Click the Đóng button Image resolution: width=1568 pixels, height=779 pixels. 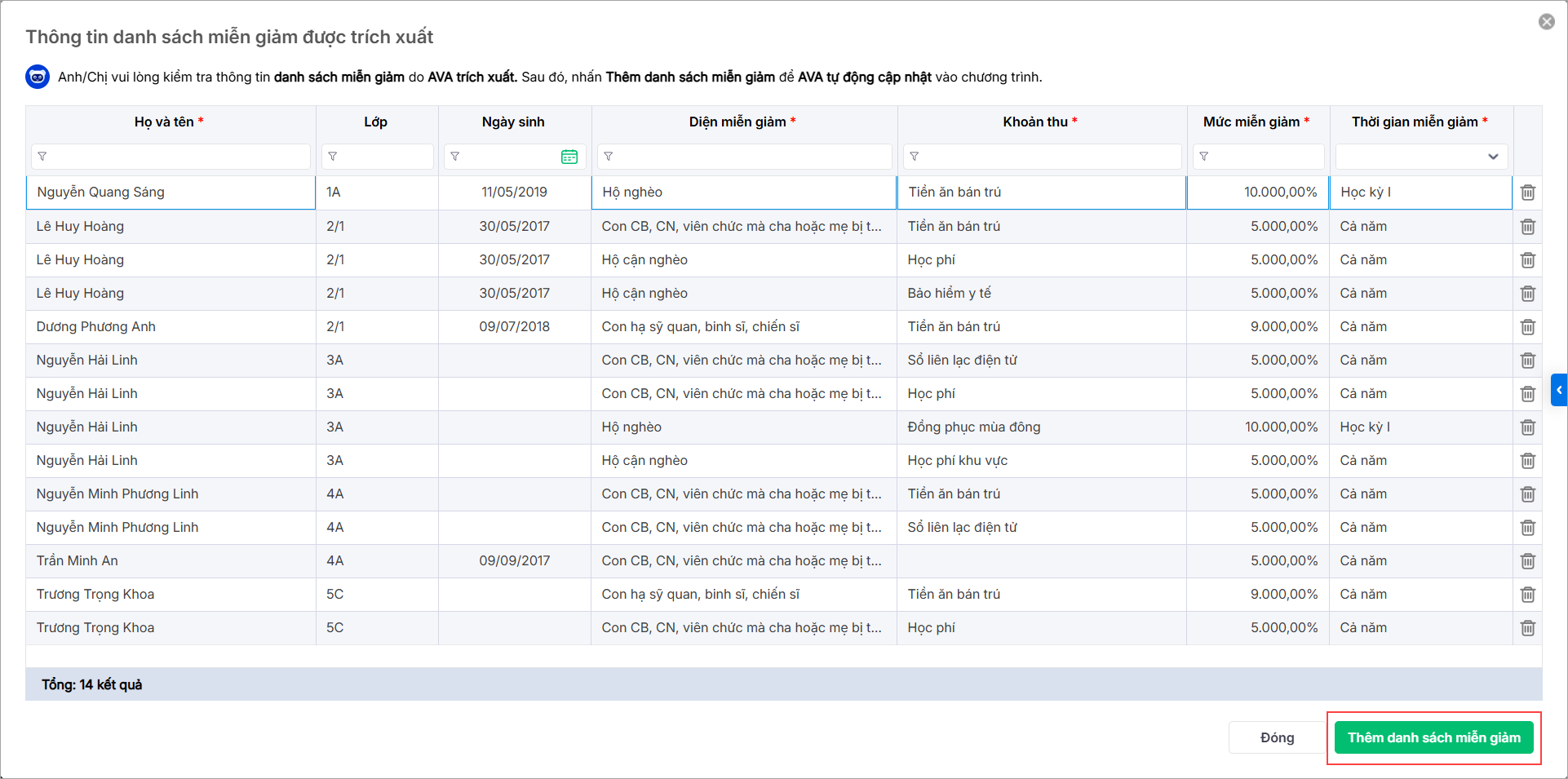[1277, 738]
